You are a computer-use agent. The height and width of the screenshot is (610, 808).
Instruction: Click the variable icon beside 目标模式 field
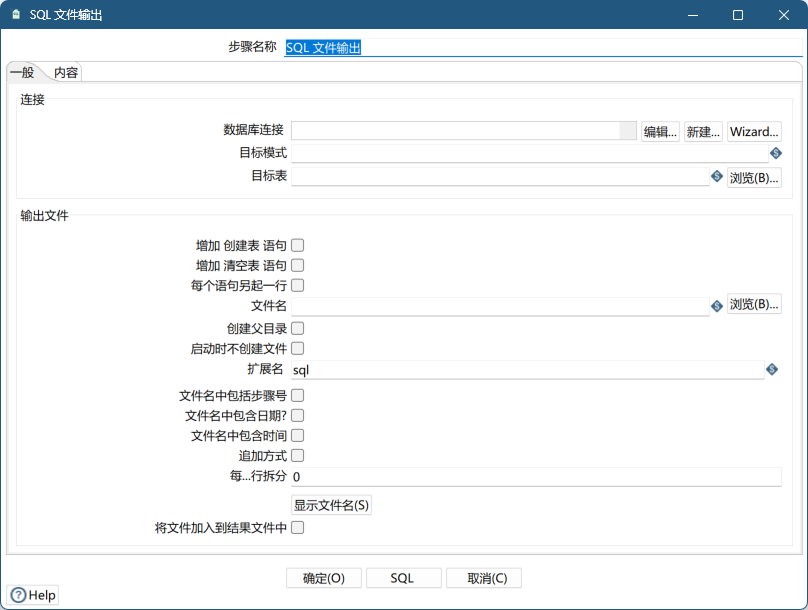(776, 153)
